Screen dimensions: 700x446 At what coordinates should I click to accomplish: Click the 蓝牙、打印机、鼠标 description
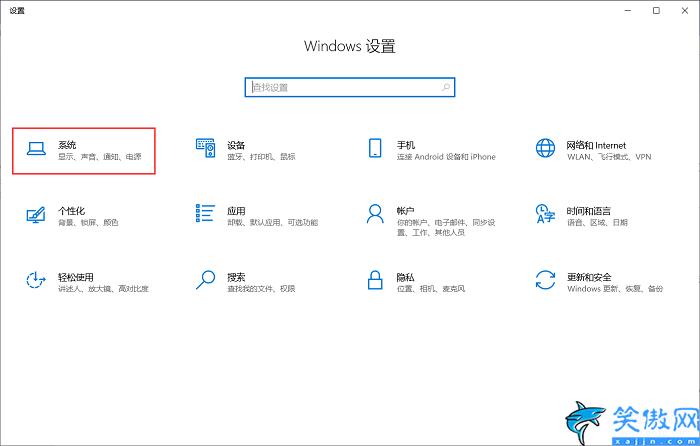tap(262, 157)
